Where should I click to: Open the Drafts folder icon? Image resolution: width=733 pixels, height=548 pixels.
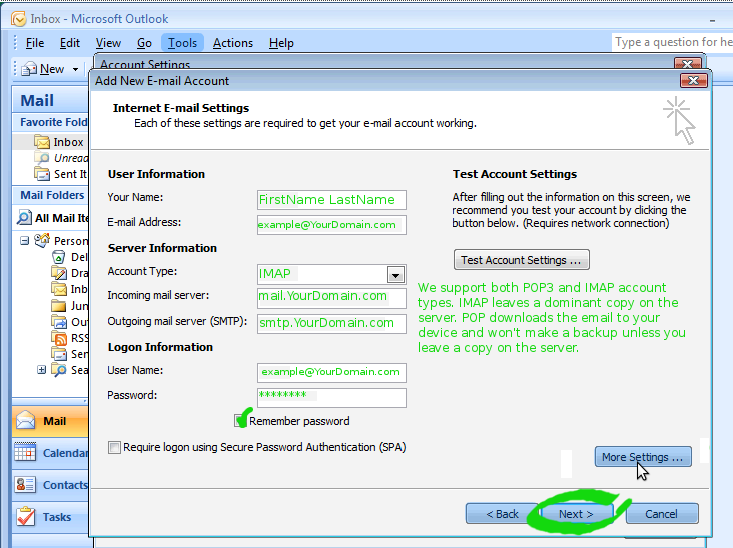point(58,273)
